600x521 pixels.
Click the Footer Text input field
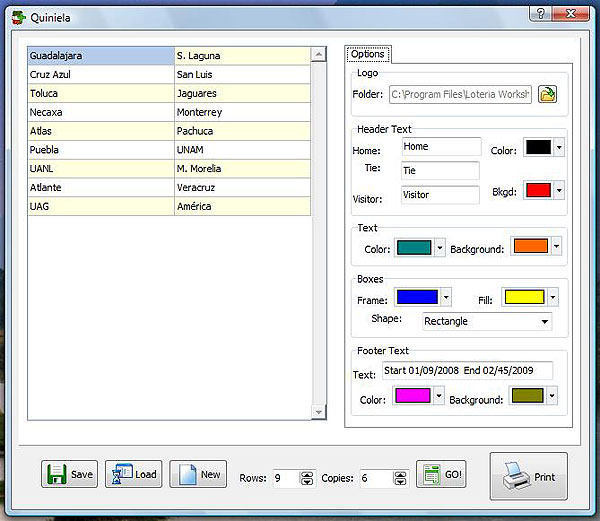[467, 372]
